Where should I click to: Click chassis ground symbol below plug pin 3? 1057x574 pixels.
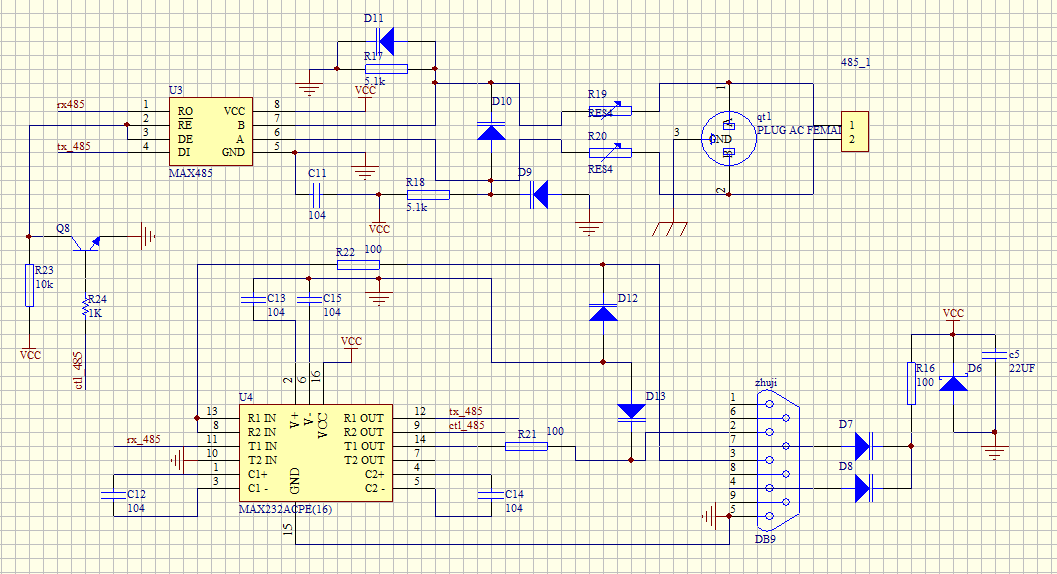671,229
